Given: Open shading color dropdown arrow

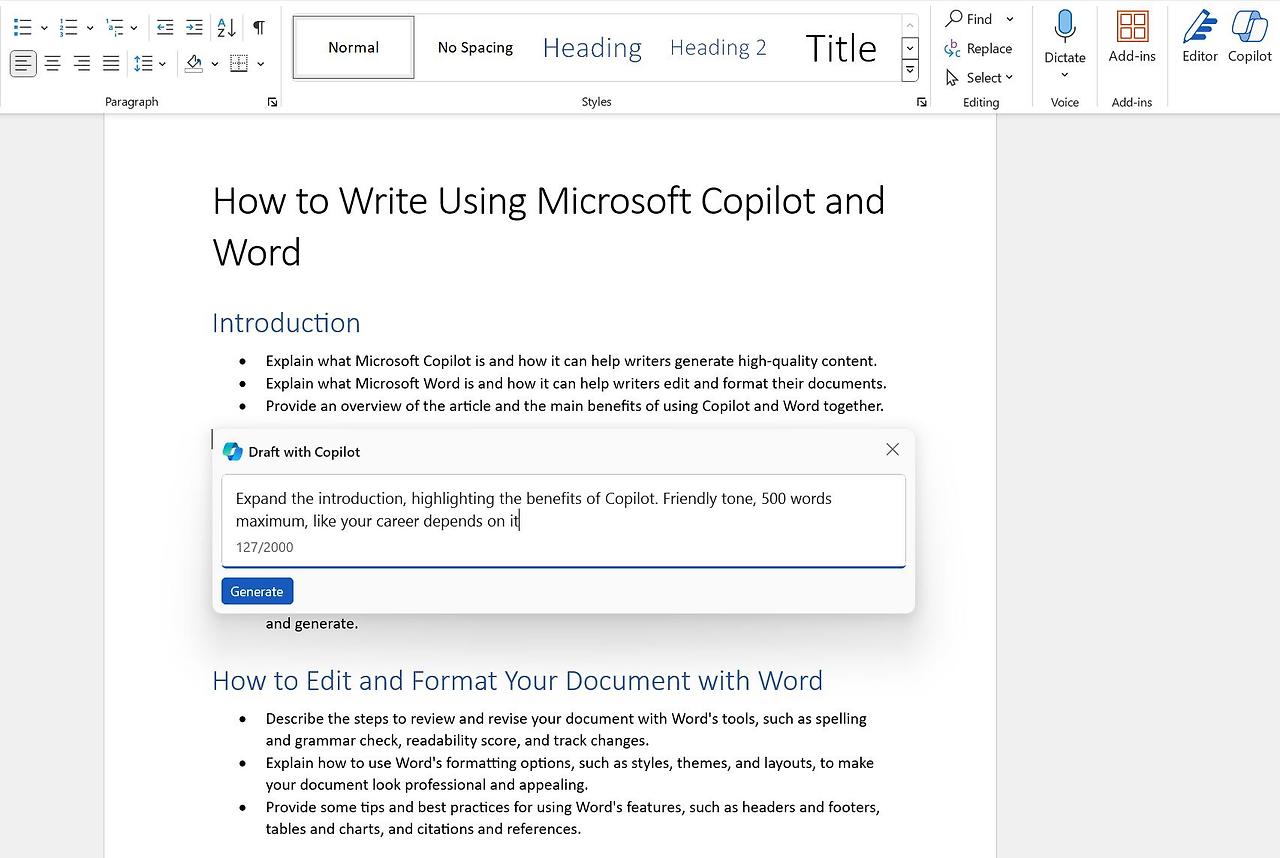Looking at the screenshot, I should point(214,64).
